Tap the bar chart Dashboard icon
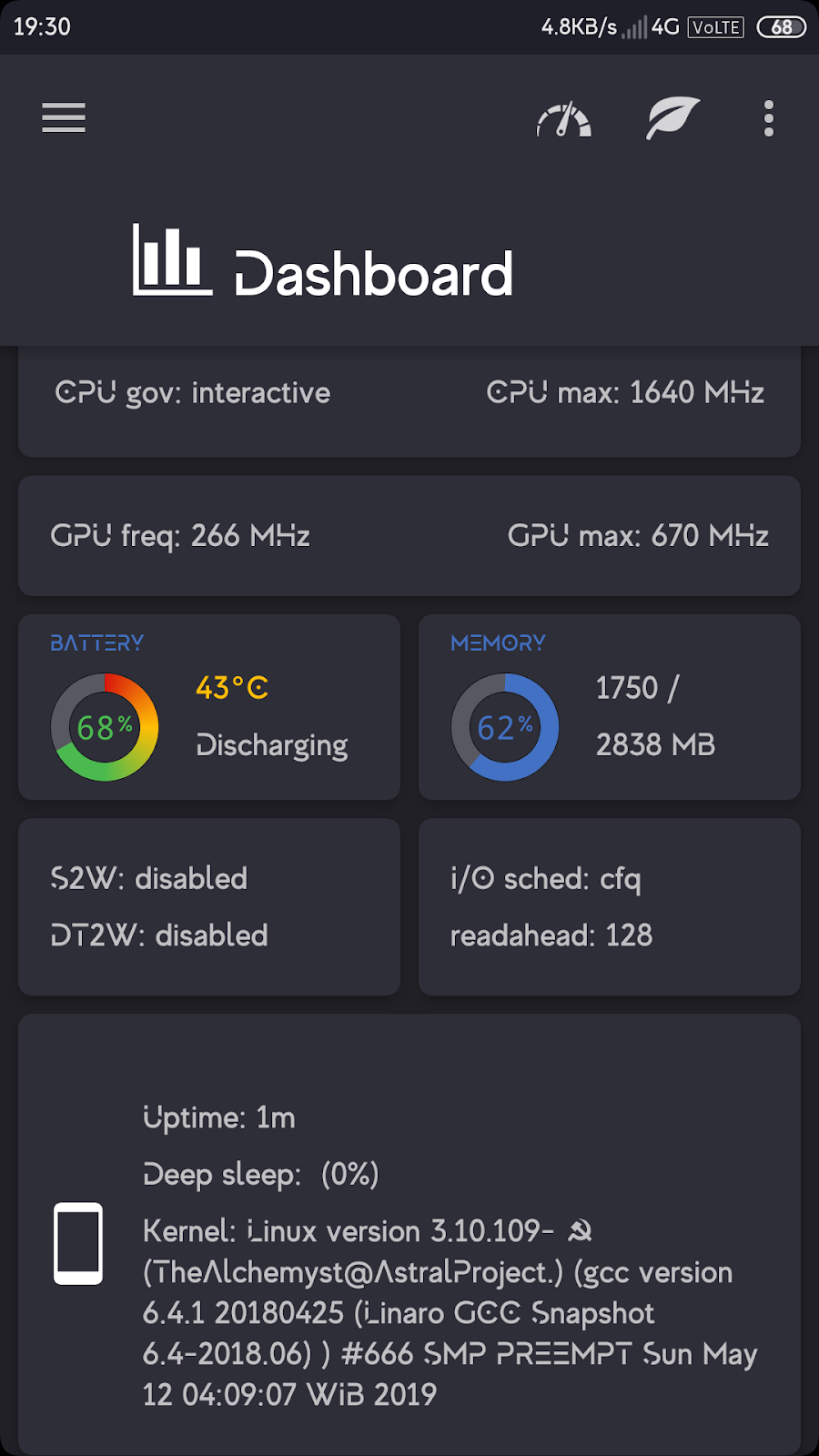Image resolution: width=819 pixels, height=1456 pixels. (172, 260)
